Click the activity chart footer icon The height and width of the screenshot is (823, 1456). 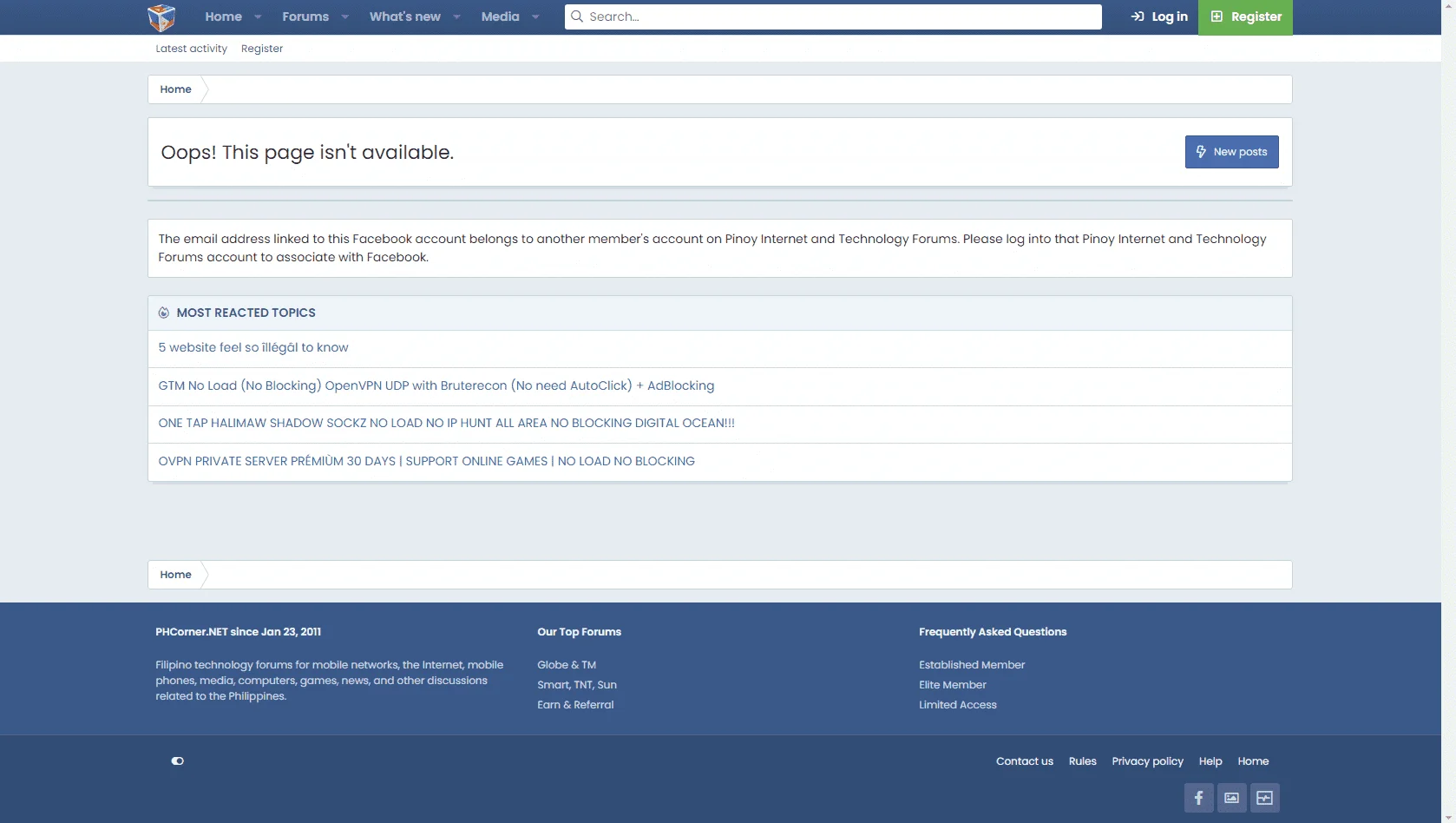[1264, 798]
